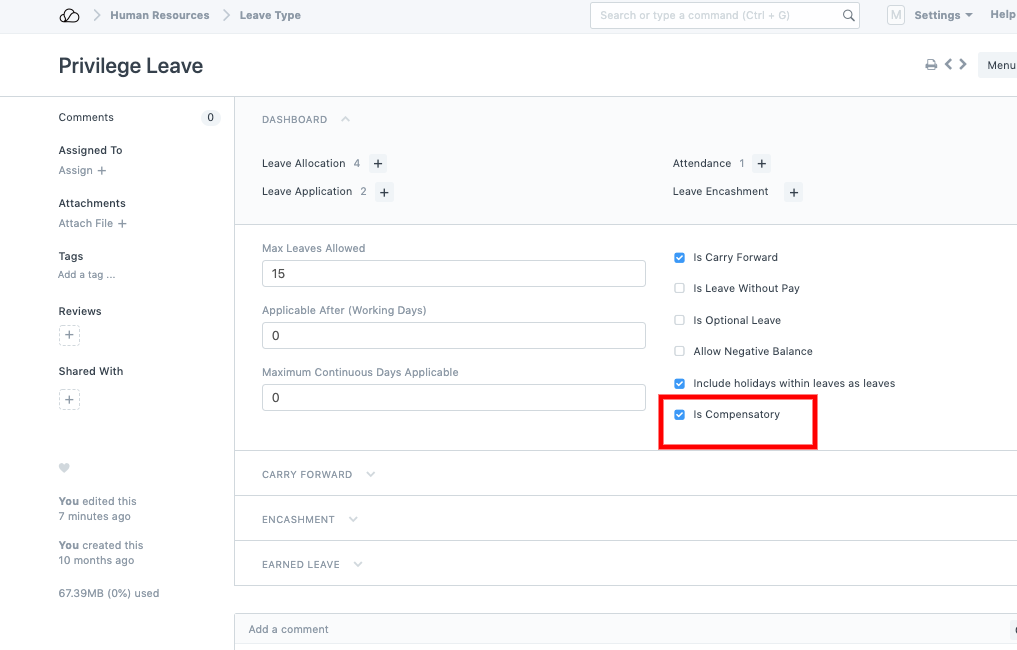Click the cloud home logo icon

[x=69, y=15]
